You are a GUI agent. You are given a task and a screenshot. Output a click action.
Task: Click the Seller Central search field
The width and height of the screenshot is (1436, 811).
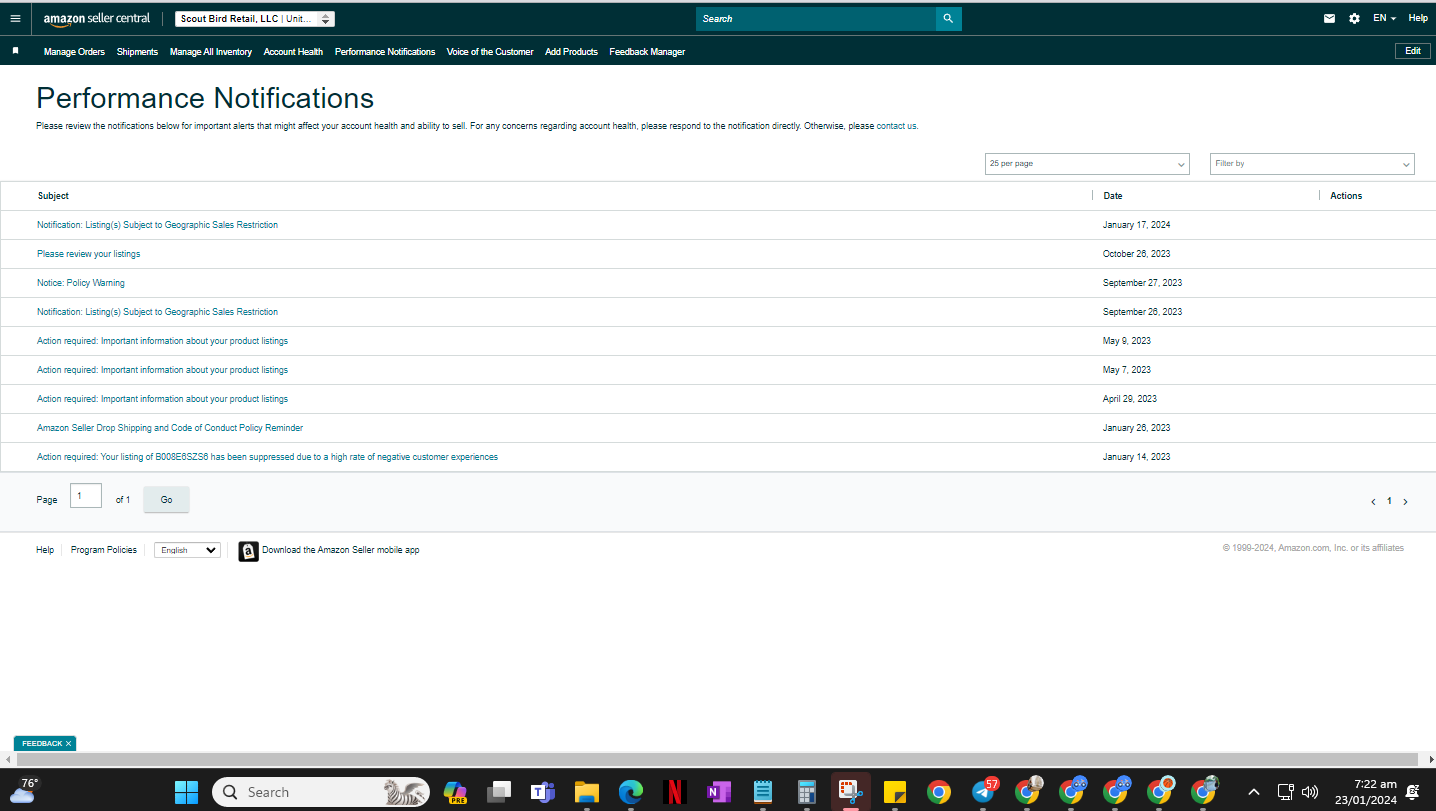tap(816, 18)
